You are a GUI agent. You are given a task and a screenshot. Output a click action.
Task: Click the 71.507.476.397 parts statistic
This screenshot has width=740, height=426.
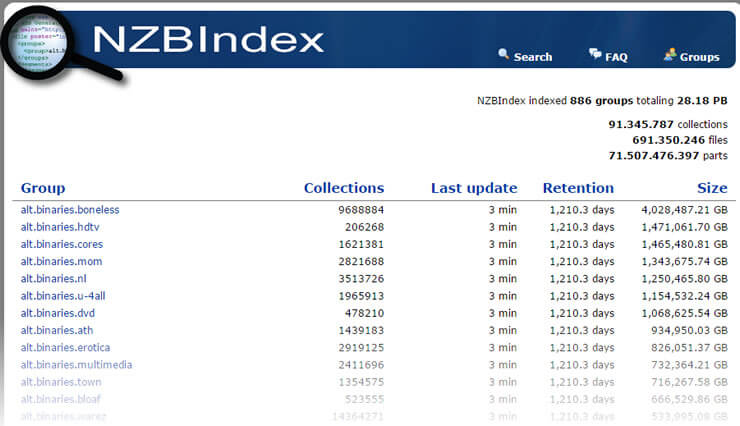pyautogui.click(x=668, y=155)
